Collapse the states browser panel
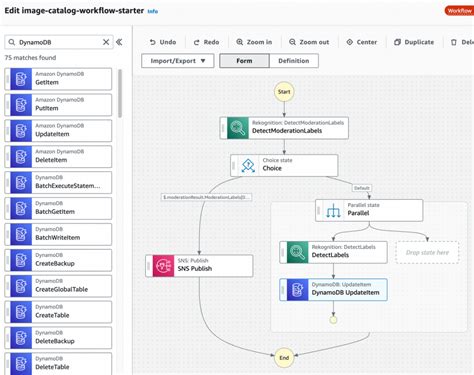This screenshot has height=375, width=474. tap(119, 42)
